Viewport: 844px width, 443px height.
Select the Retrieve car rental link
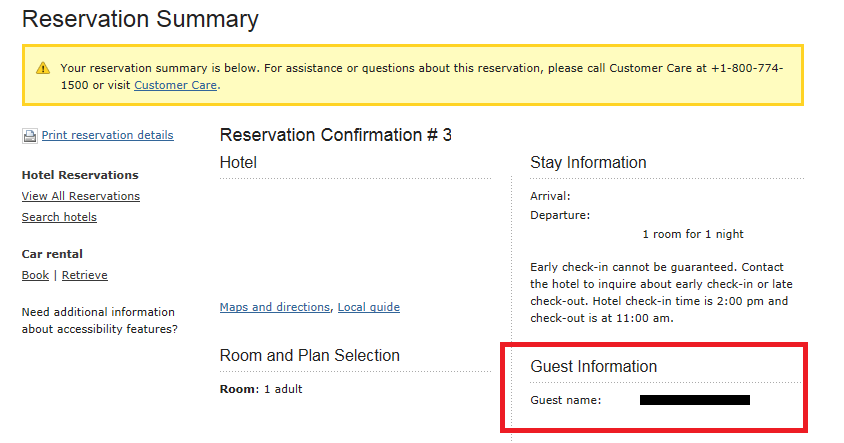coord(85,275)
